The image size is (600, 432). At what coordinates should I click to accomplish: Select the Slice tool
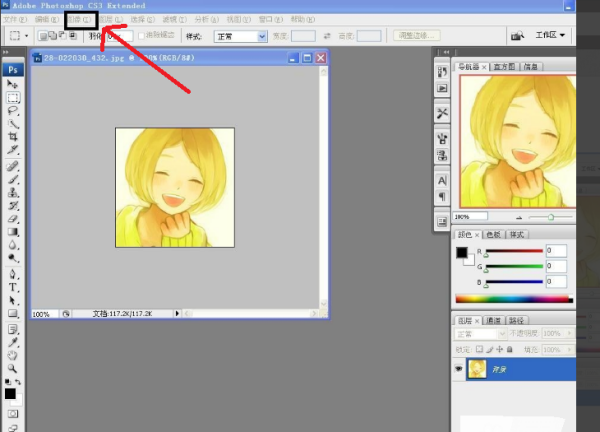pos(13,150)
